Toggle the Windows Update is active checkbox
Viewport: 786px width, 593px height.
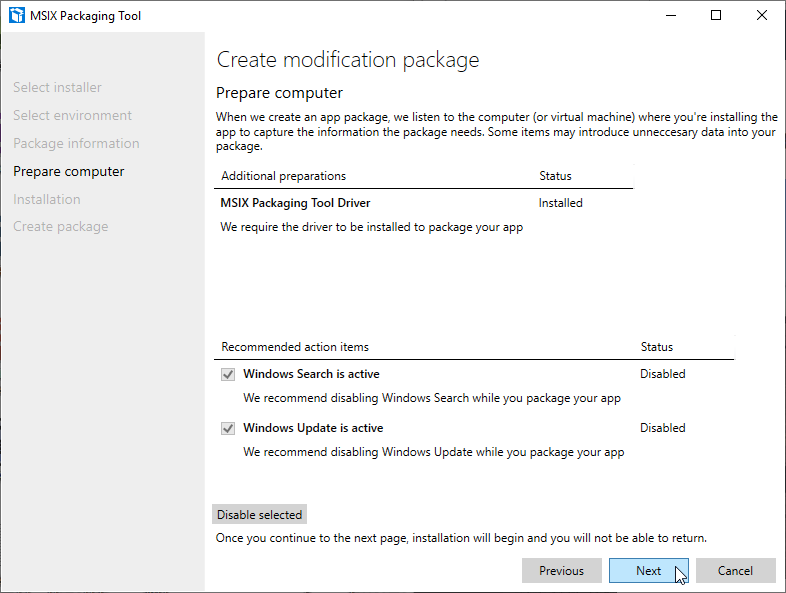[228, 428]
